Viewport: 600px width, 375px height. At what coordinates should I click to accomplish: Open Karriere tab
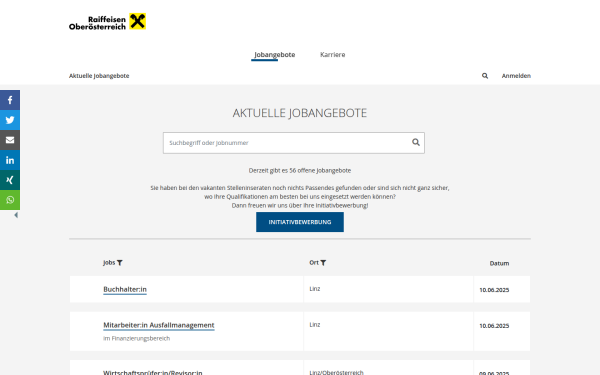333,55
